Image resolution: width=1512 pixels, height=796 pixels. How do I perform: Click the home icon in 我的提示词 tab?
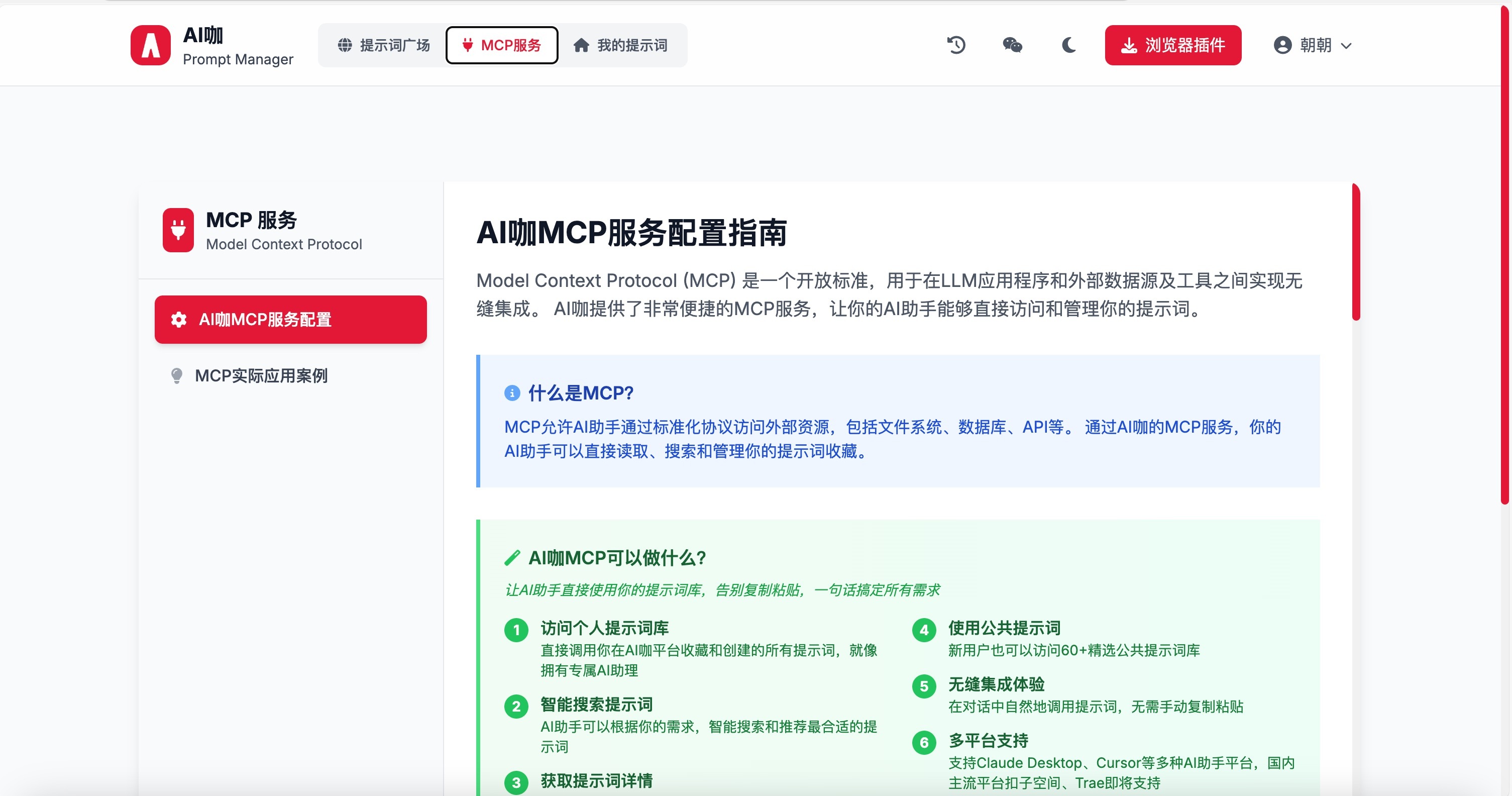click(x=581, y=45)
